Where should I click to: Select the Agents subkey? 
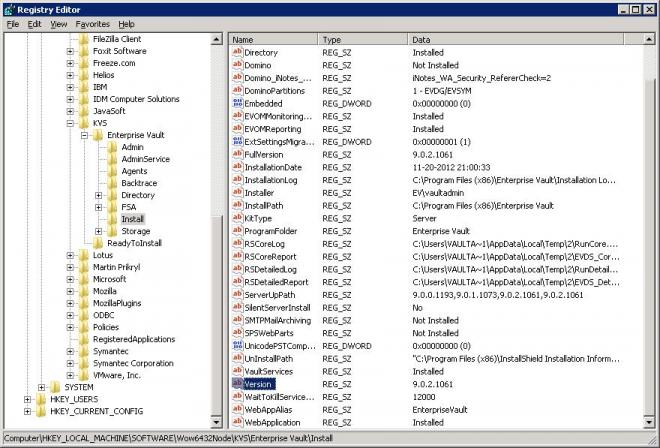(134, 171)
